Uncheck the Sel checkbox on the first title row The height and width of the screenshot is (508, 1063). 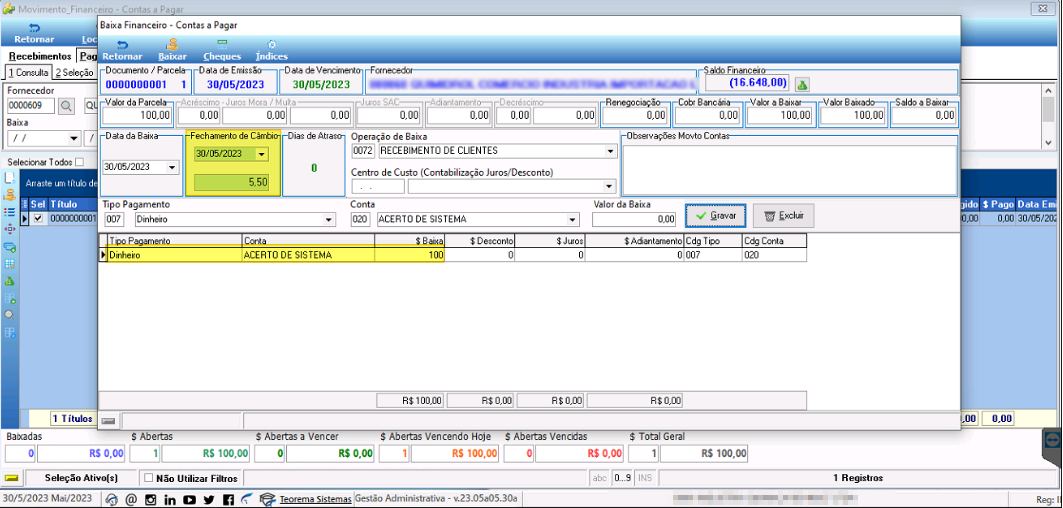(x=39, y=218)
